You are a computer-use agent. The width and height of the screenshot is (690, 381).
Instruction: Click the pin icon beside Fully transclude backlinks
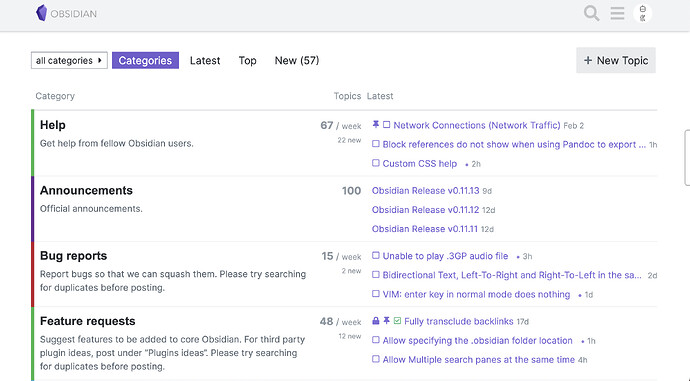click(x=386, y=321)
